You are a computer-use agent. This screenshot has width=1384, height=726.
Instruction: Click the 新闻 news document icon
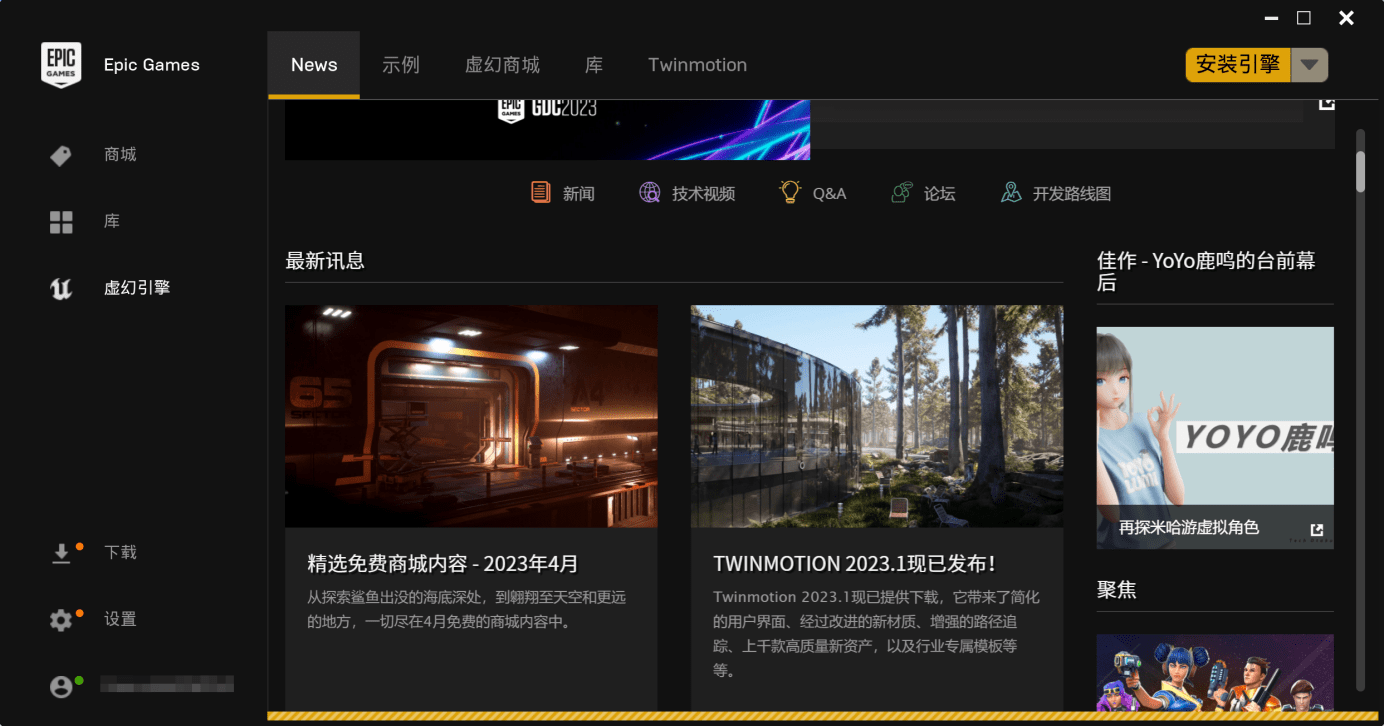(541, 192)
